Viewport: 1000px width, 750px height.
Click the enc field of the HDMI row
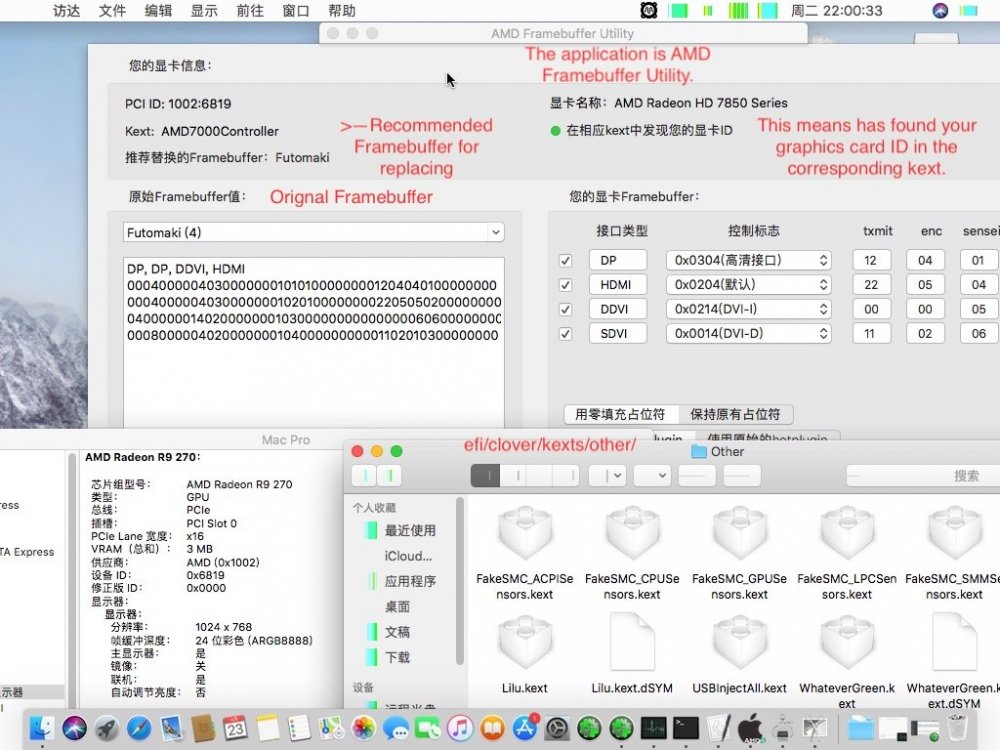[x=925, y=284]
